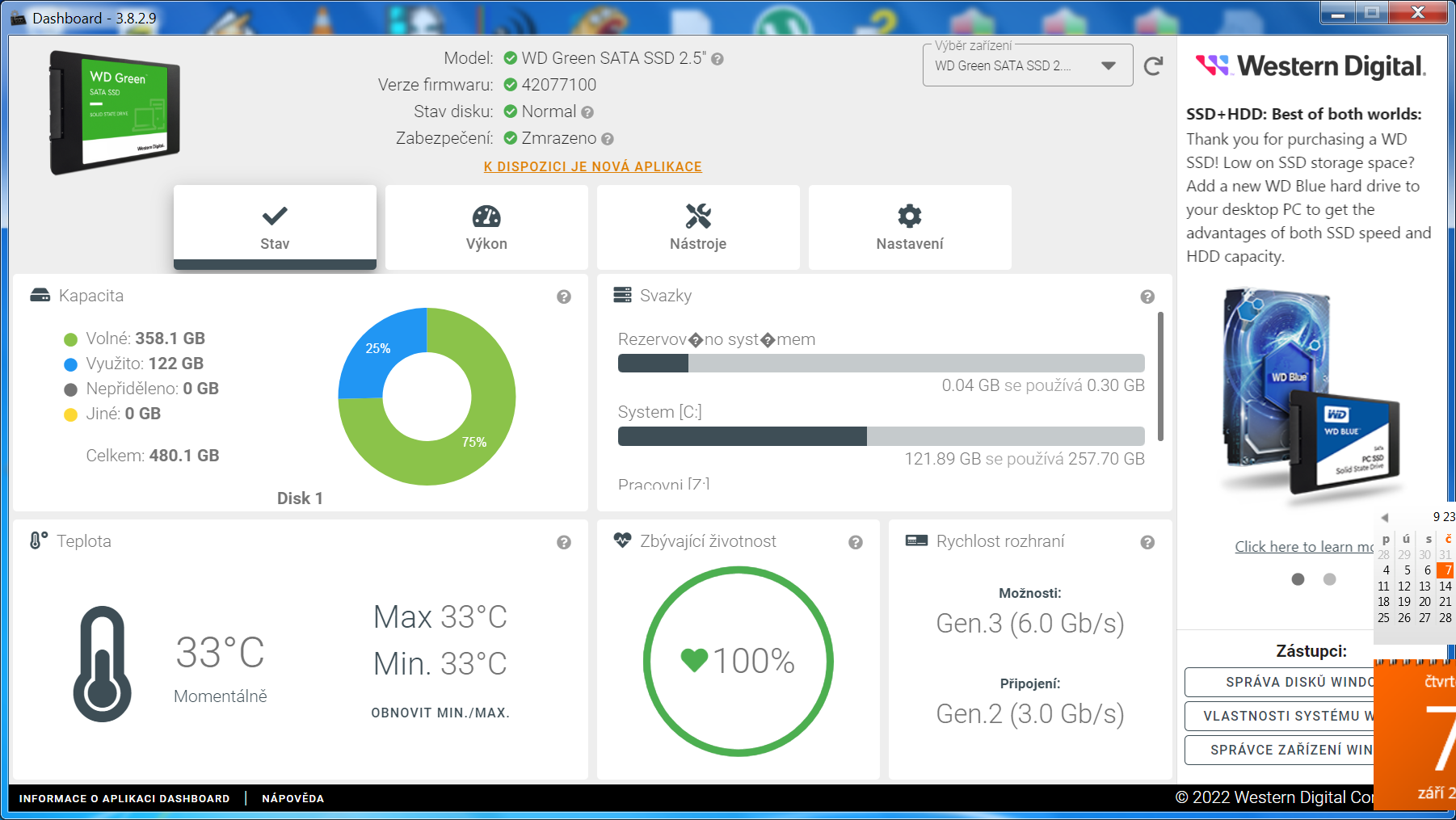
Task: Open the Nástroje tab
Action: [x=698, y=228]
